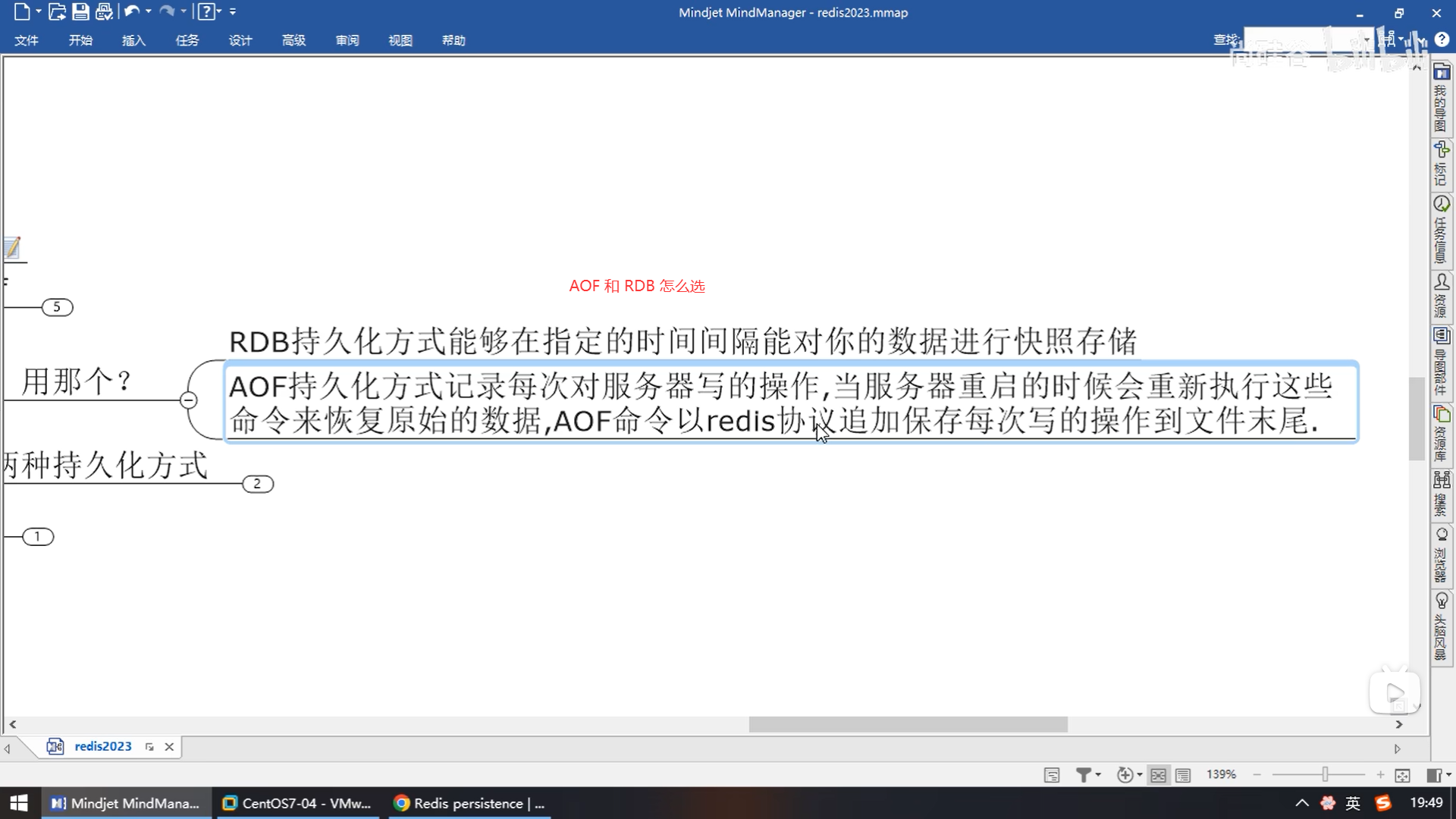Toggle the map view mode button
Screen dimensions: 1456x819
click(1158, 775)
